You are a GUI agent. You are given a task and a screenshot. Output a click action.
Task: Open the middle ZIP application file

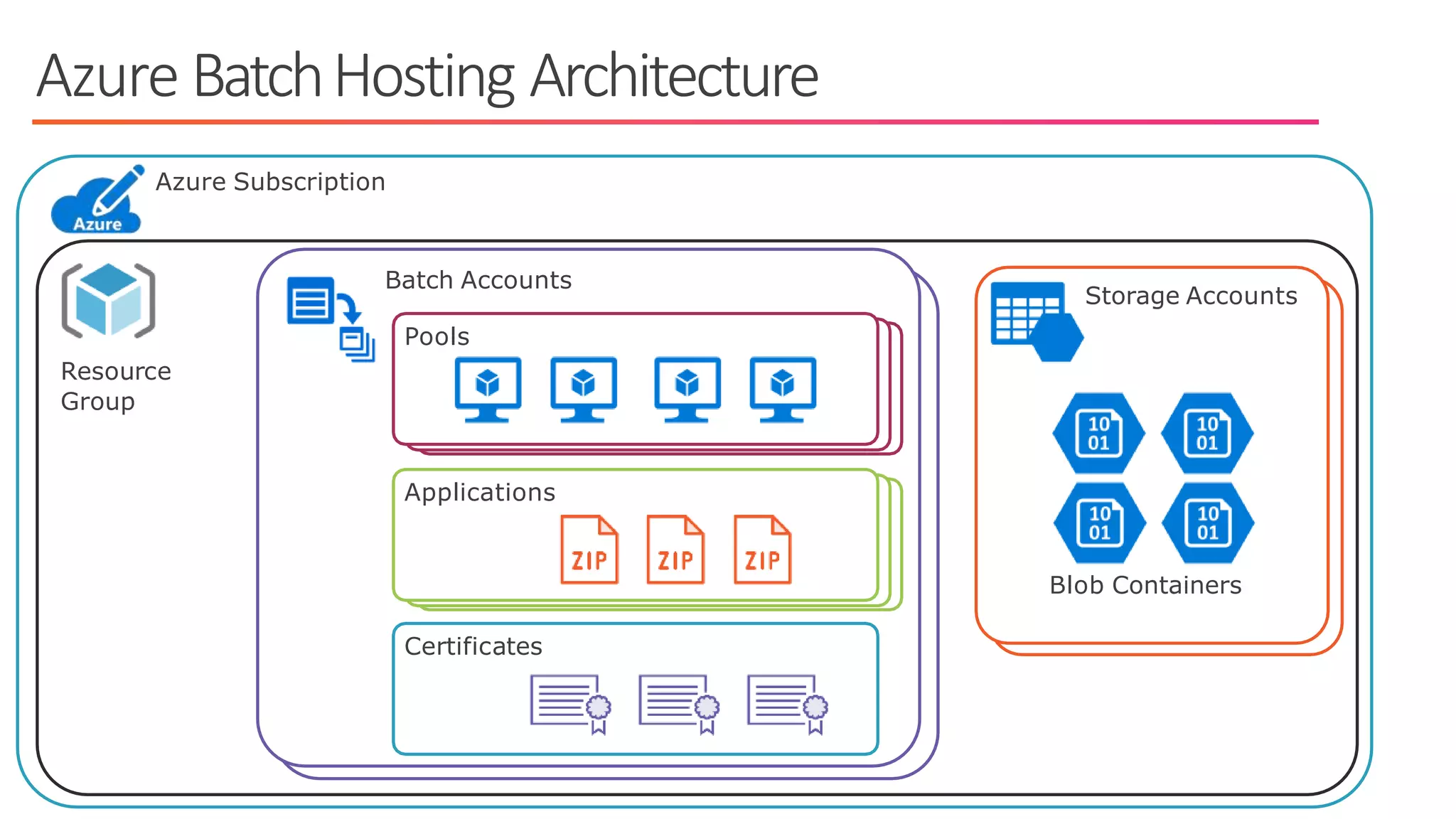click(675, 550)
